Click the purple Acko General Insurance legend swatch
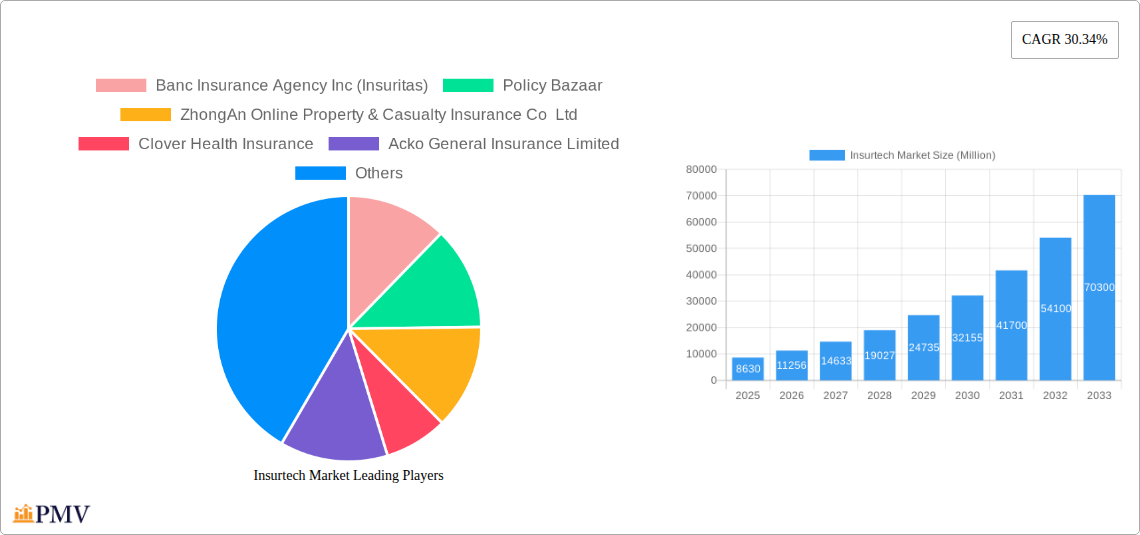The height and width of the screenshot is (535, 1140). click(354, 144)
